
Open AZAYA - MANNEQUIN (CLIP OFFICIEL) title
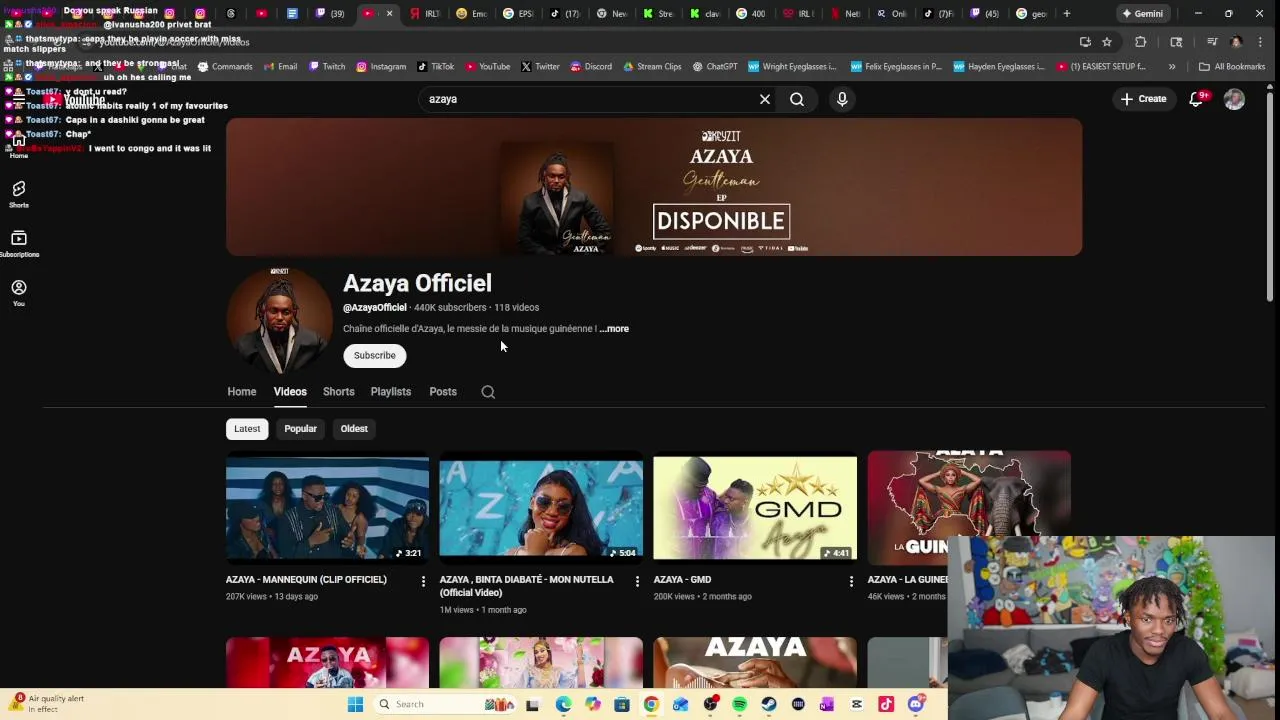click(306, 580)
